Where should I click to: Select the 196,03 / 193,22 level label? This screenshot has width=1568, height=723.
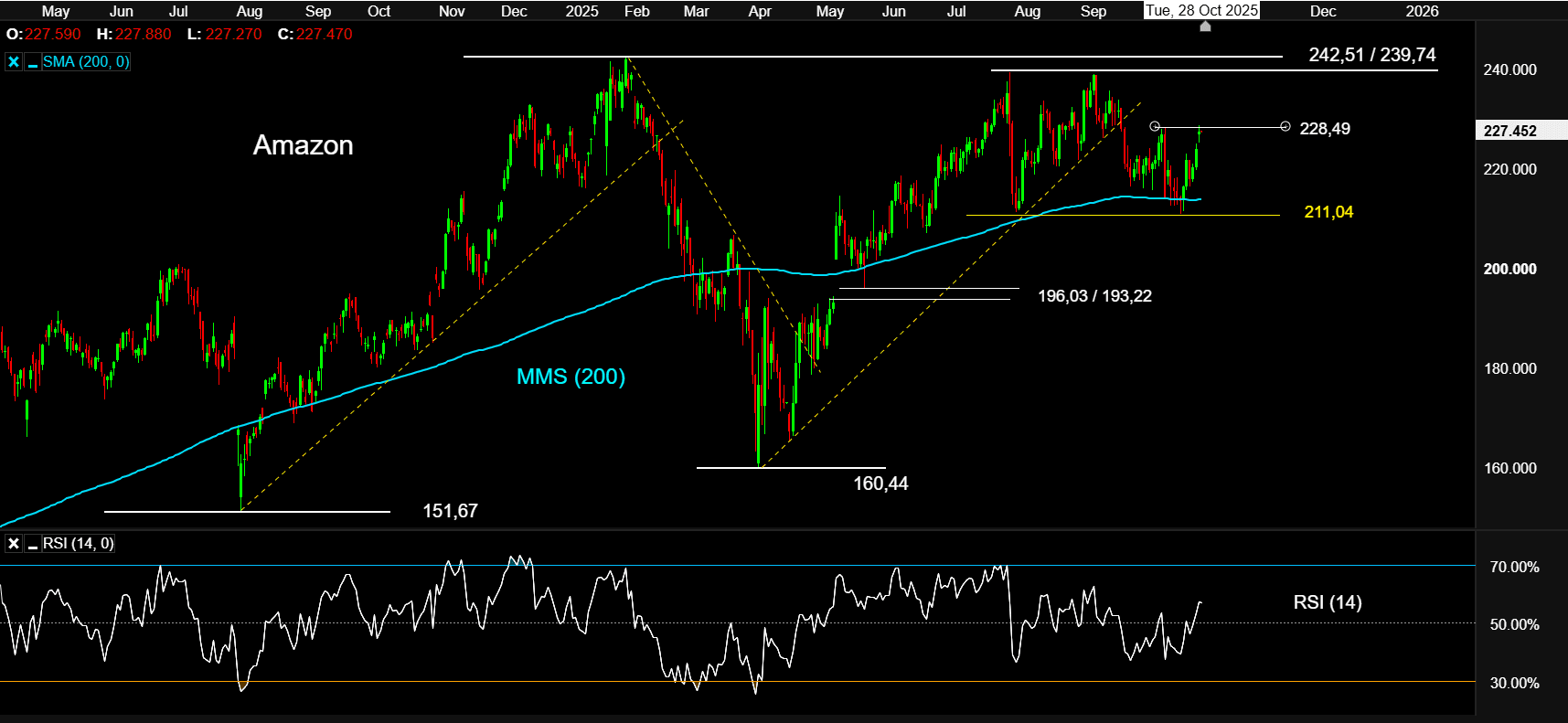(x=1094, y=296)
